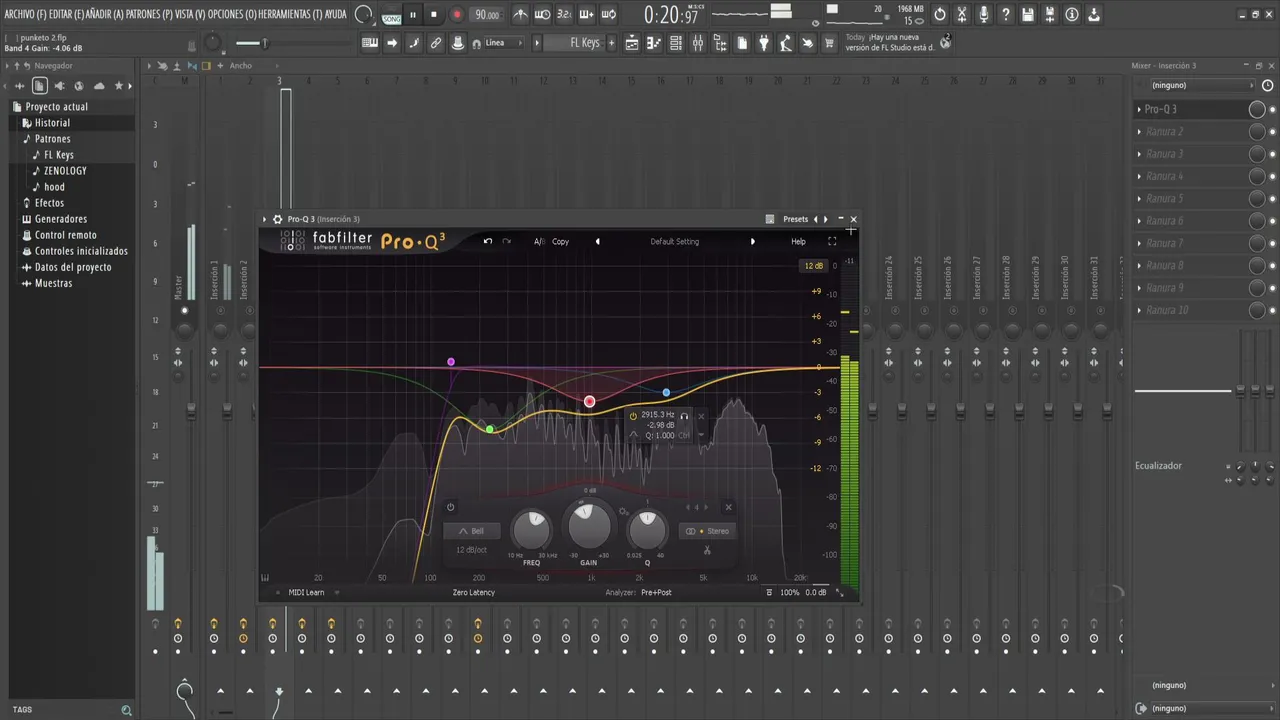Click the microphone recording icon

tap(983, 15)
